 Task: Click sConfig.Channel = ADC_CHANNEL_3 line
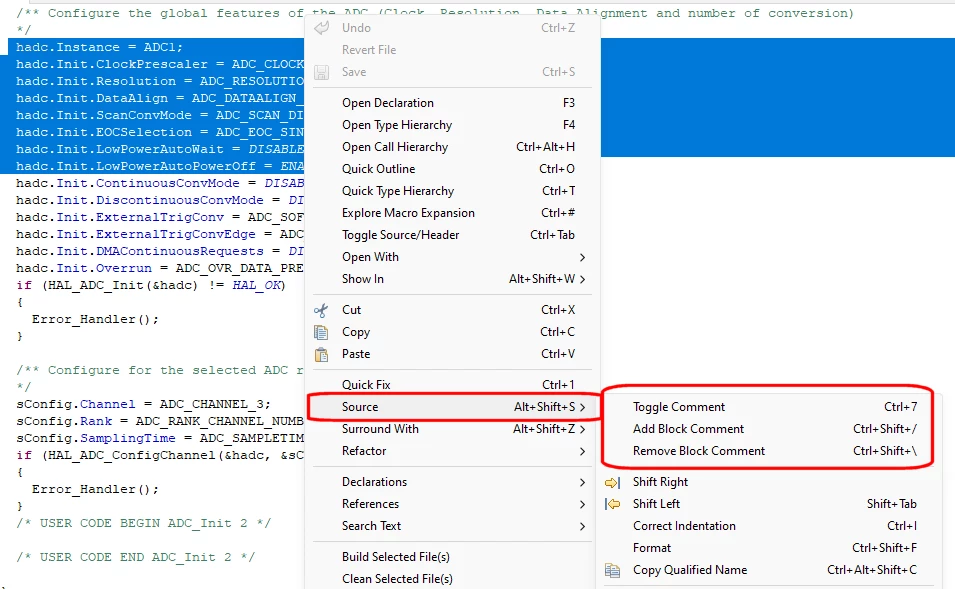143,404
